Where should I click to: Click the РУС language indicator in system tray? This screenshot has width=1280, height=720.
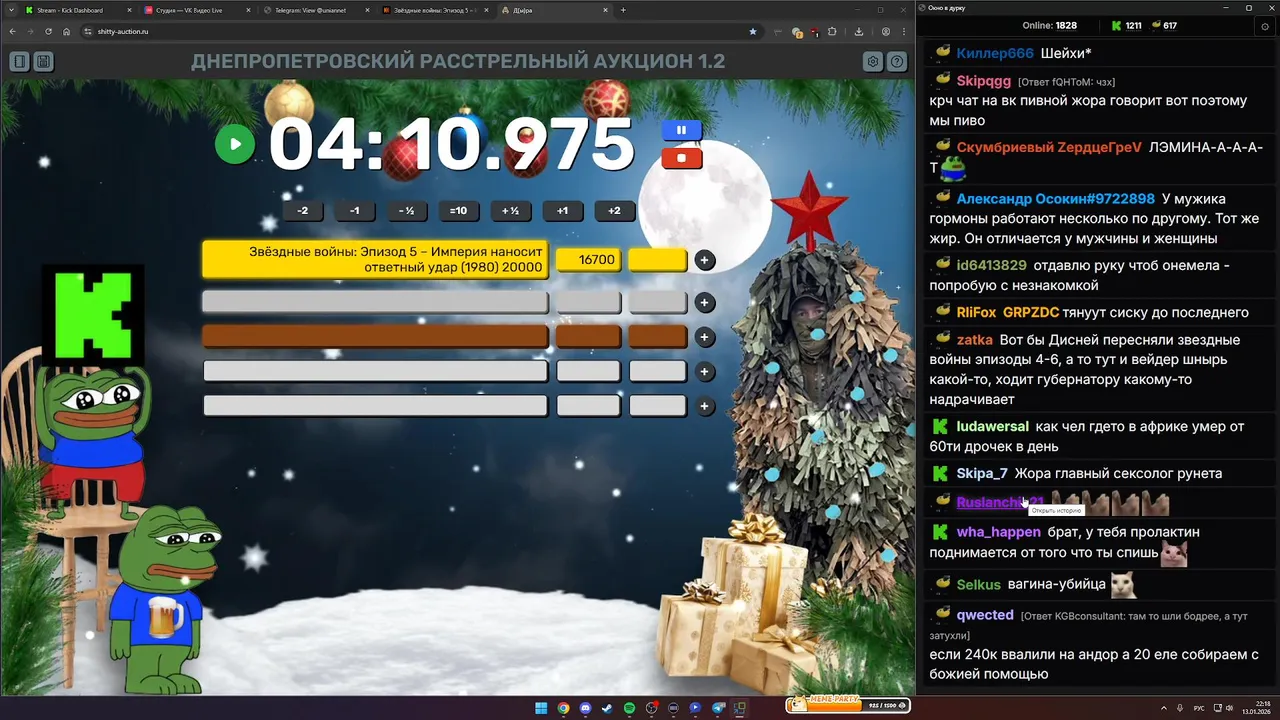1199,708
